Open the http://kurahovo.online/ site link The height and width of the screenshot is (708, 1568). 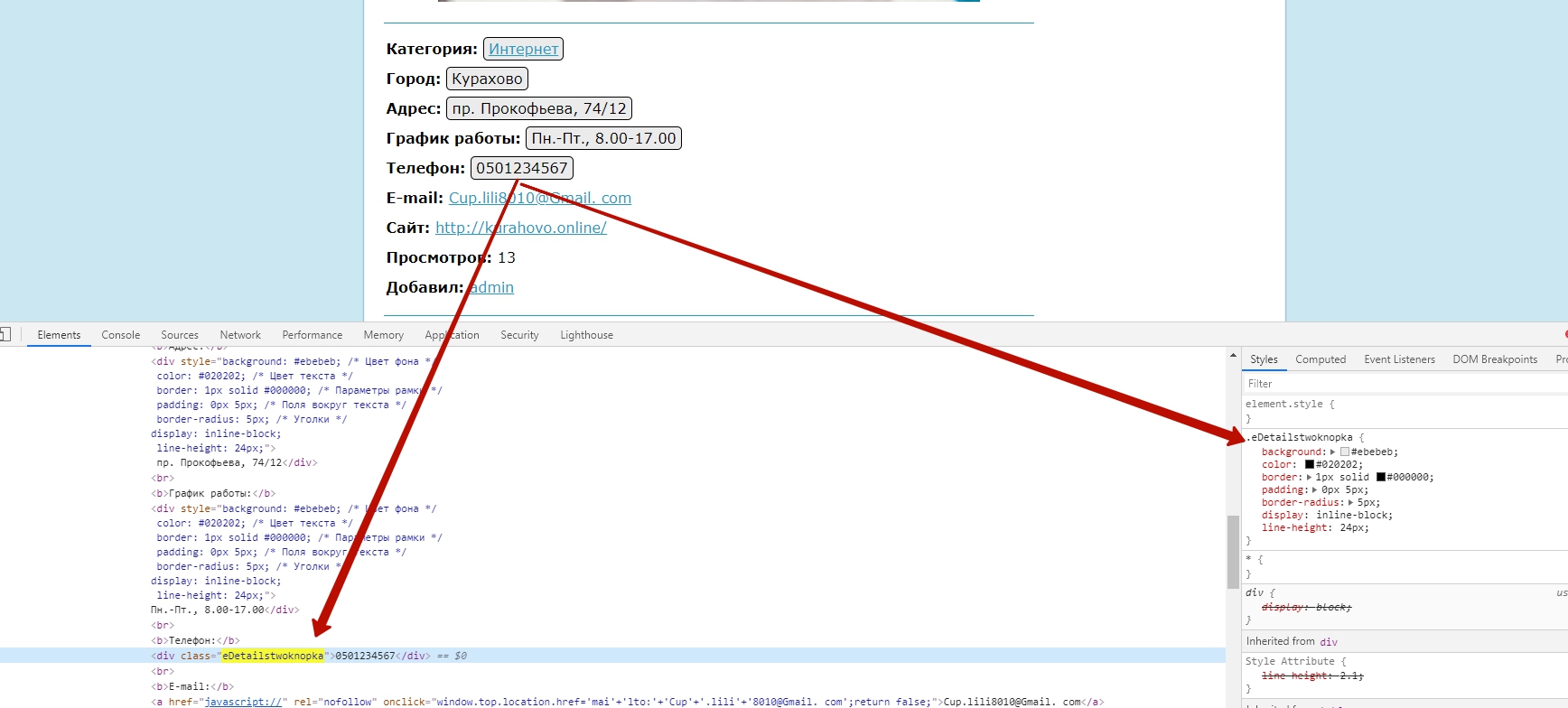pyautogui.click(x=521, y=228)
